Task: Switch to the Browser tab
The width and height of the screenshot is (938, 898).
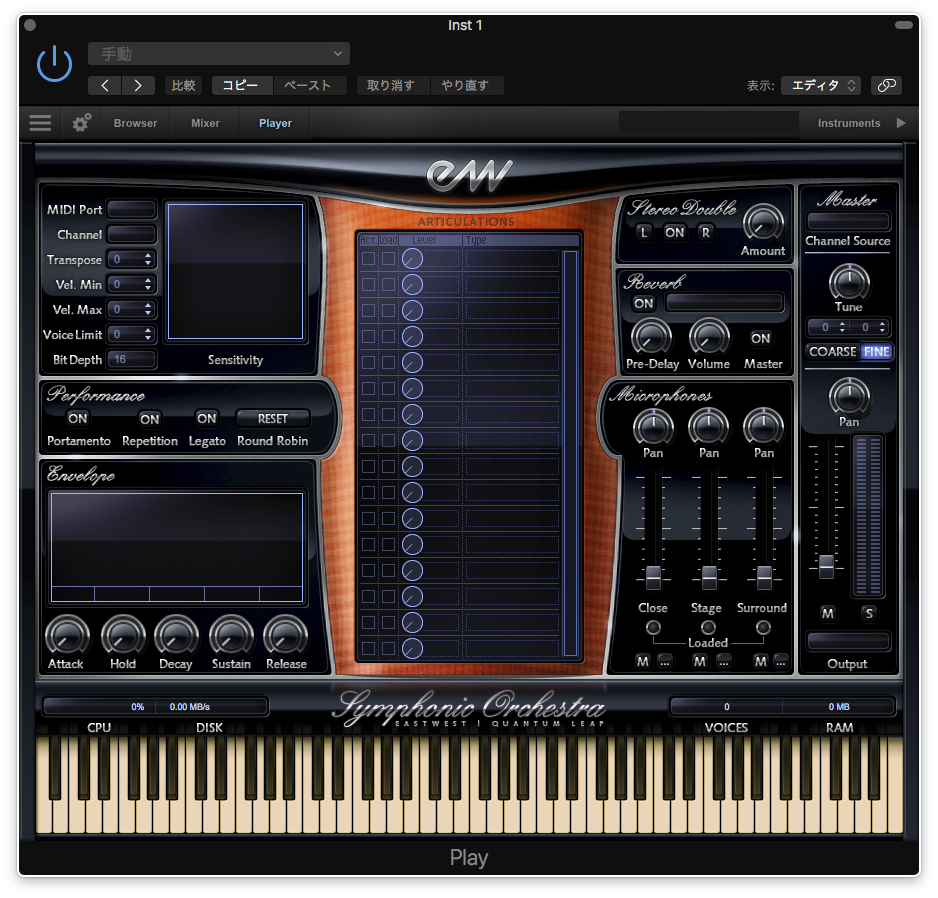Action: pyautogui.click(x=135, y=123)
